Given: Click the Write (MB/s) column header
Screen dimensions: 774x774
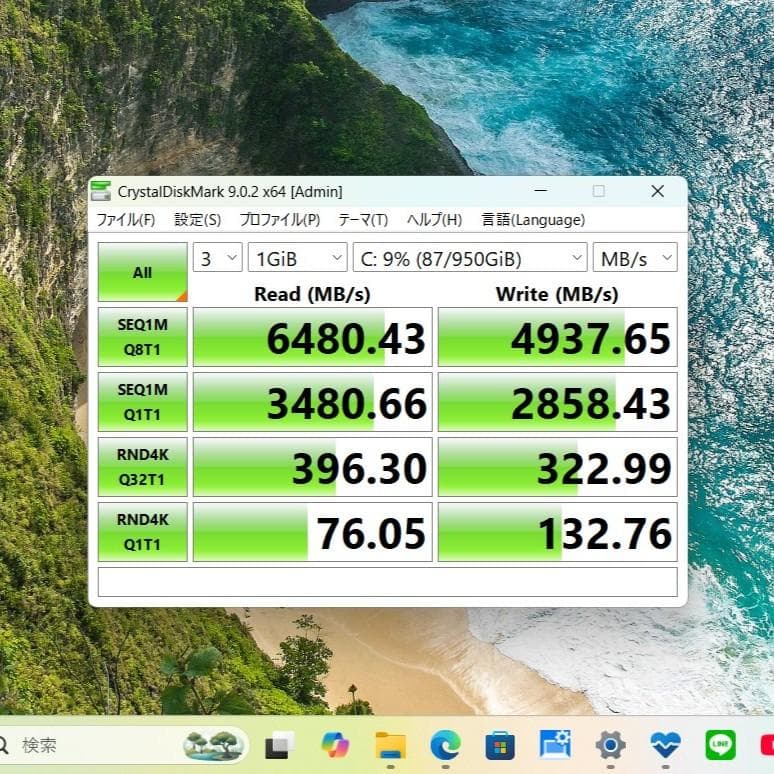Looking at the screenshot, I should 557,294.
